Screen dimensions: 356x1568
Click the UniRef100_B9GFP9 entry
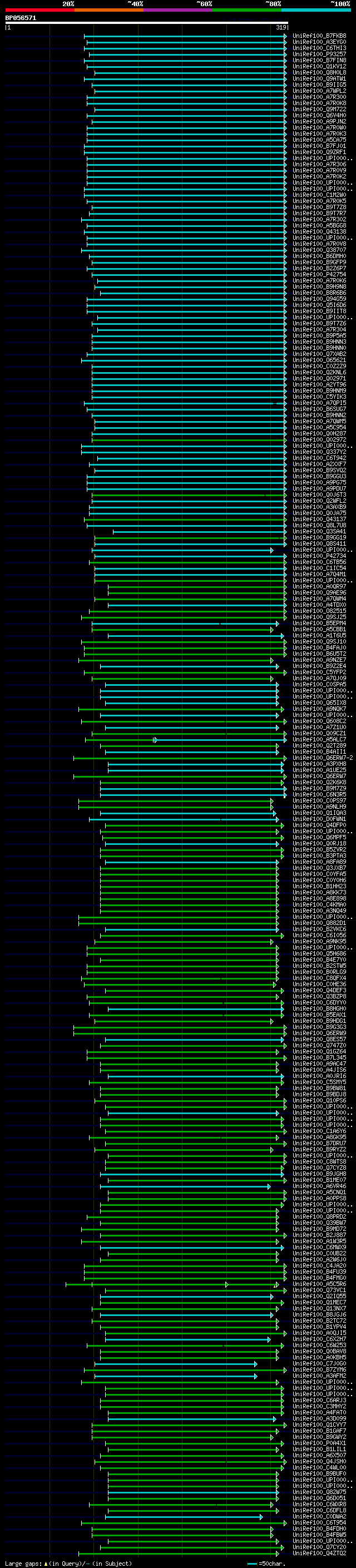(x=319, y=263)
